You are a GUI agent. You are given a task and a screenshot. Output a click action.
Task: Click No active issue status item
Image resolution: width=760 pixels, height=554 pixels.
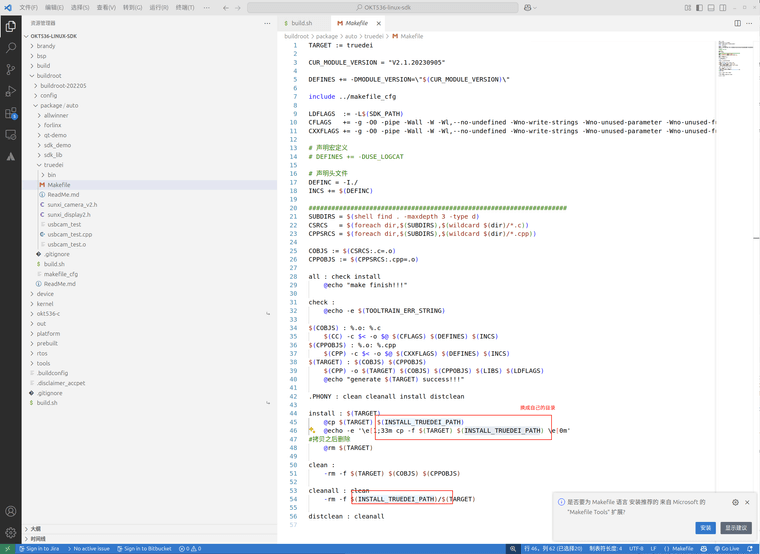[x=88, y=549]
